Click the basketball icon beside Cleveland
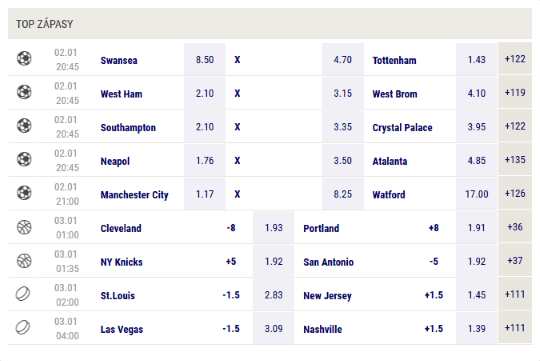This screenshot has height=361, width=540. 24,227
